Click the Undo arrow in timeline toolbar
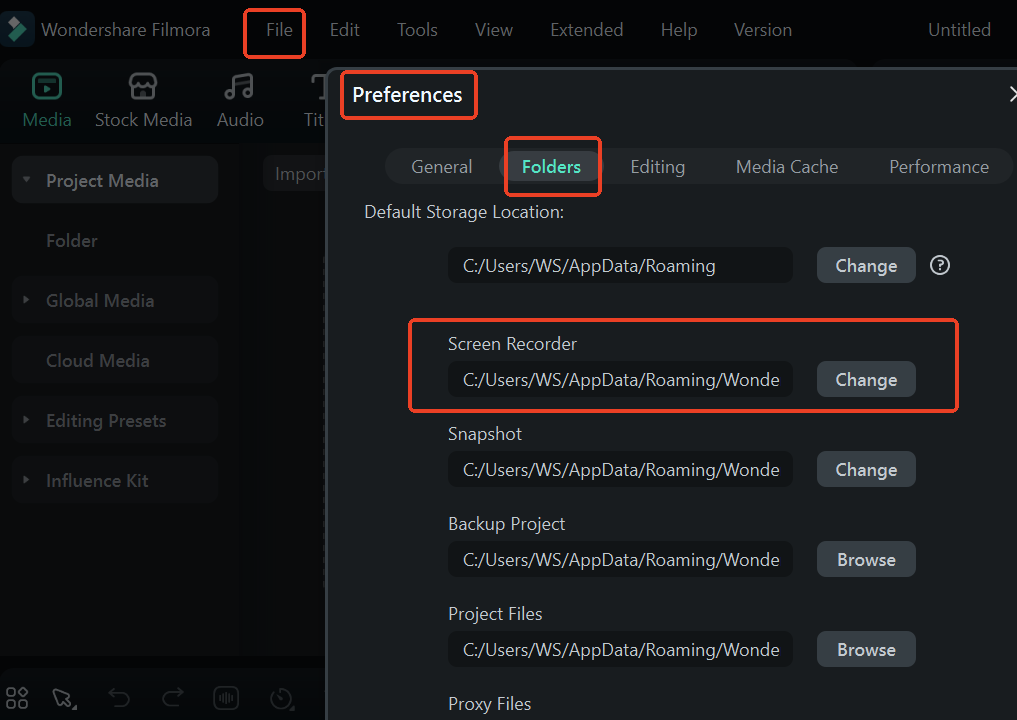This screenshot has height=720, width=1017. 119,697
